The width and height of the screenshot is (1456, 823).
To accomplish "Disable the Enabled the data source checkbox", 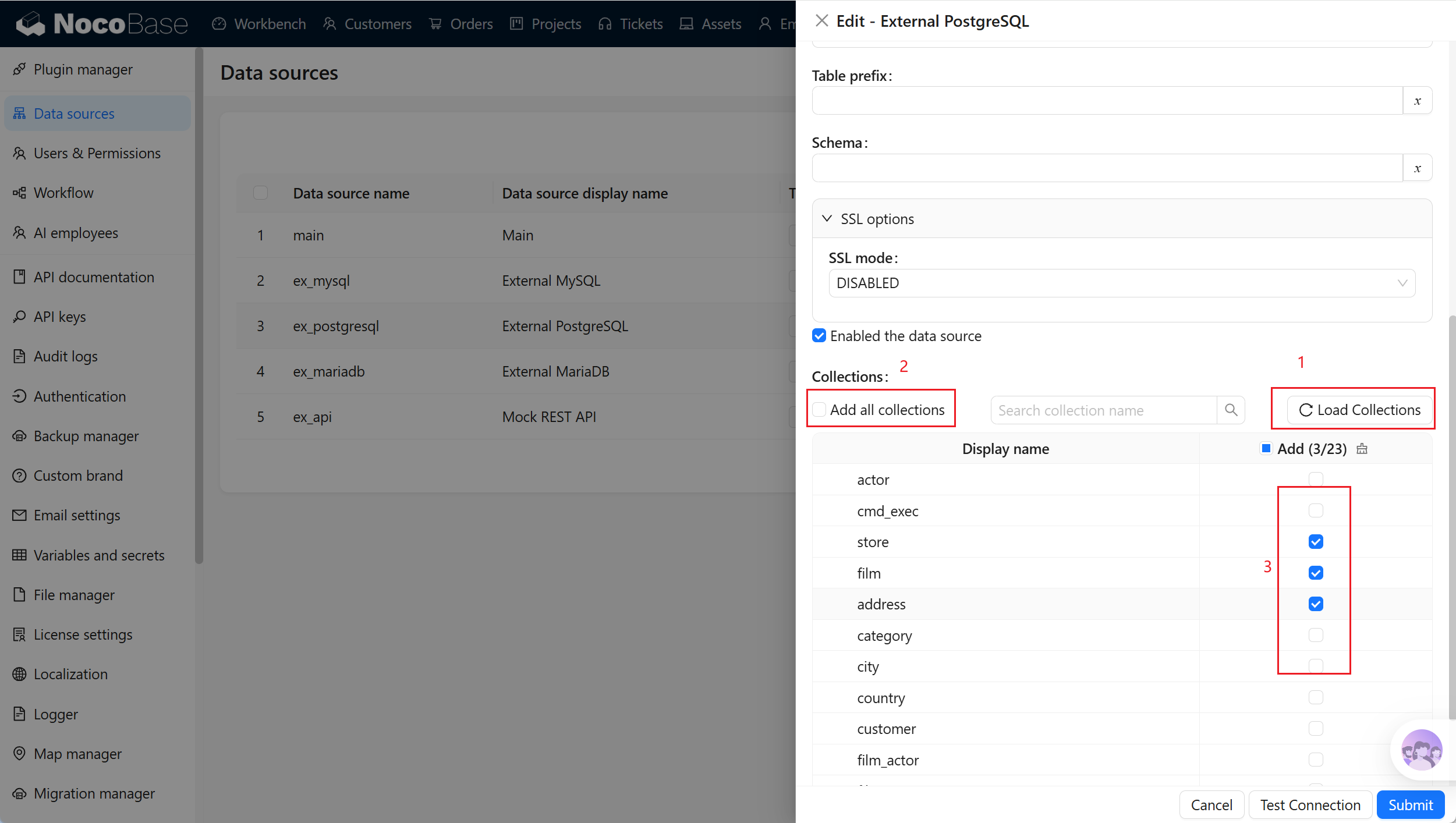I will (x=819, y=336).
